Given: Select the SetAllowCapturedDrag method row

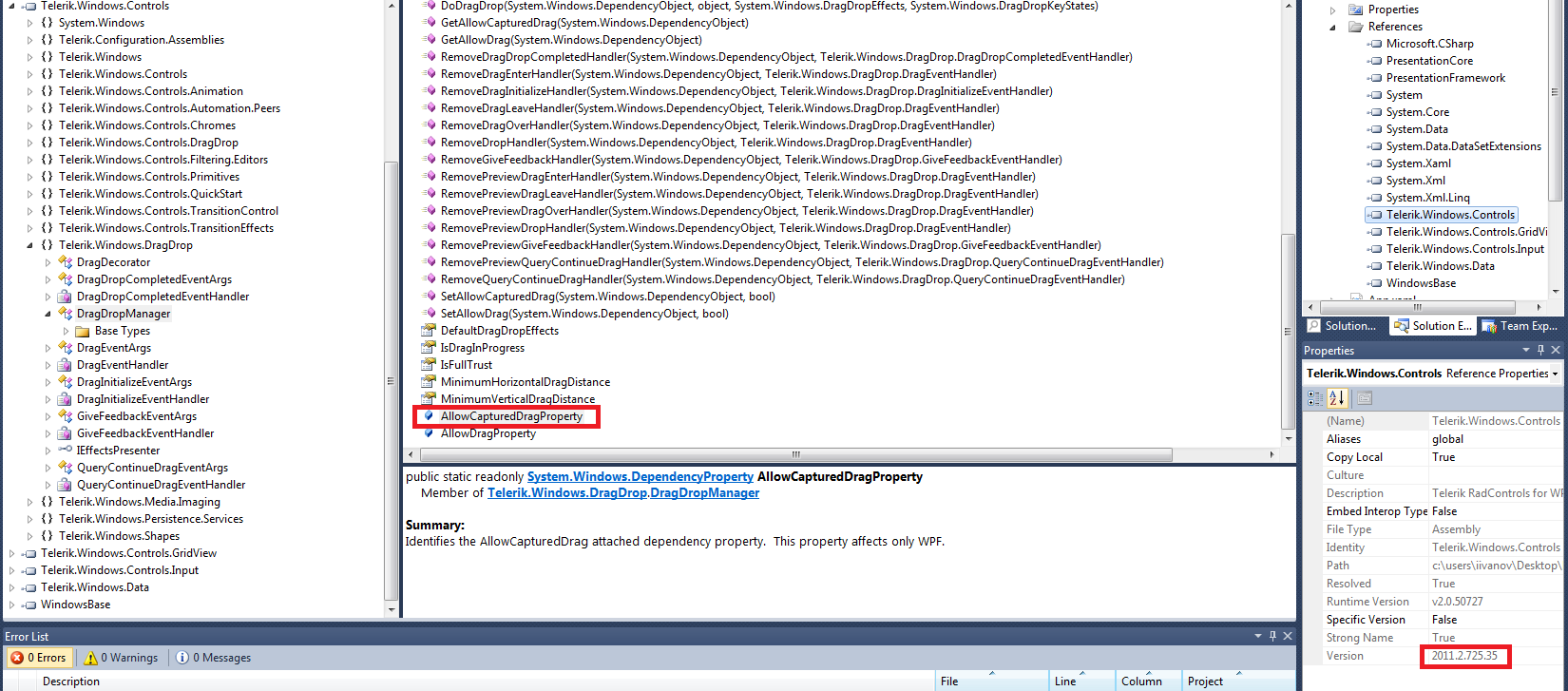Looking at the screenshot, I should pos(607,297).
